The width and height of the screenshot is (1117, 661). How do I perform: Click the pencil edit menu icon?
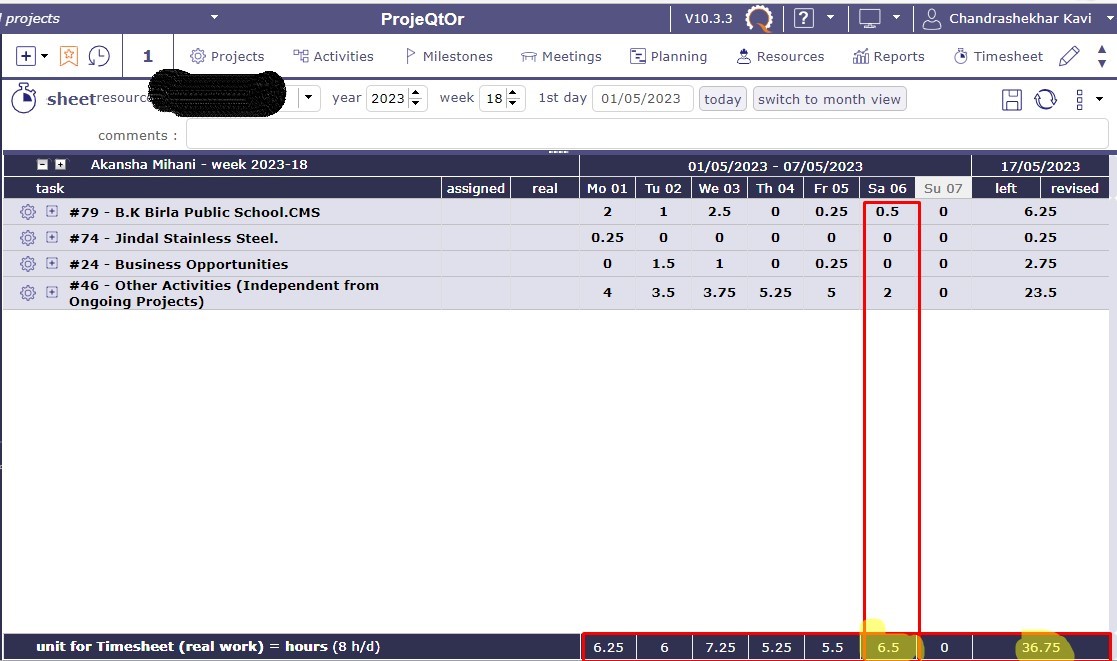(x=1069, y=56)
